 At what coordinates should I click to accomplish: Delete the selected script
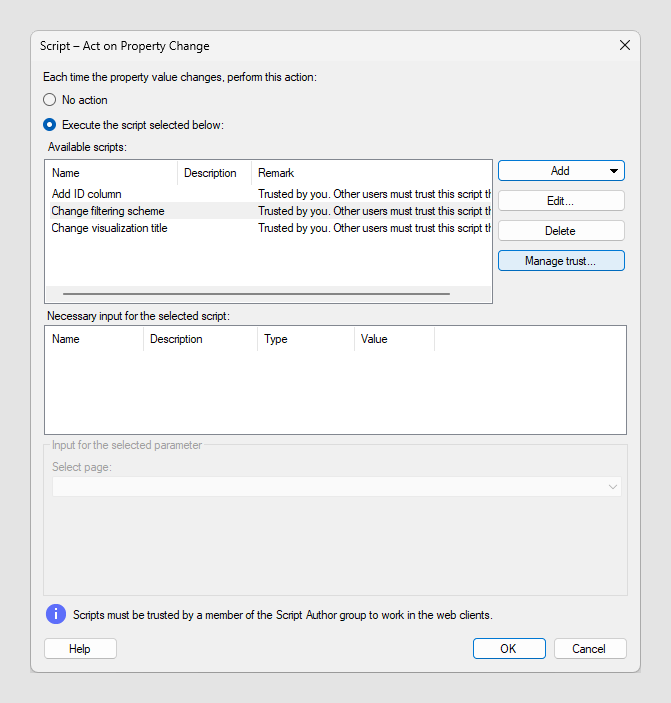coord(561,231)
